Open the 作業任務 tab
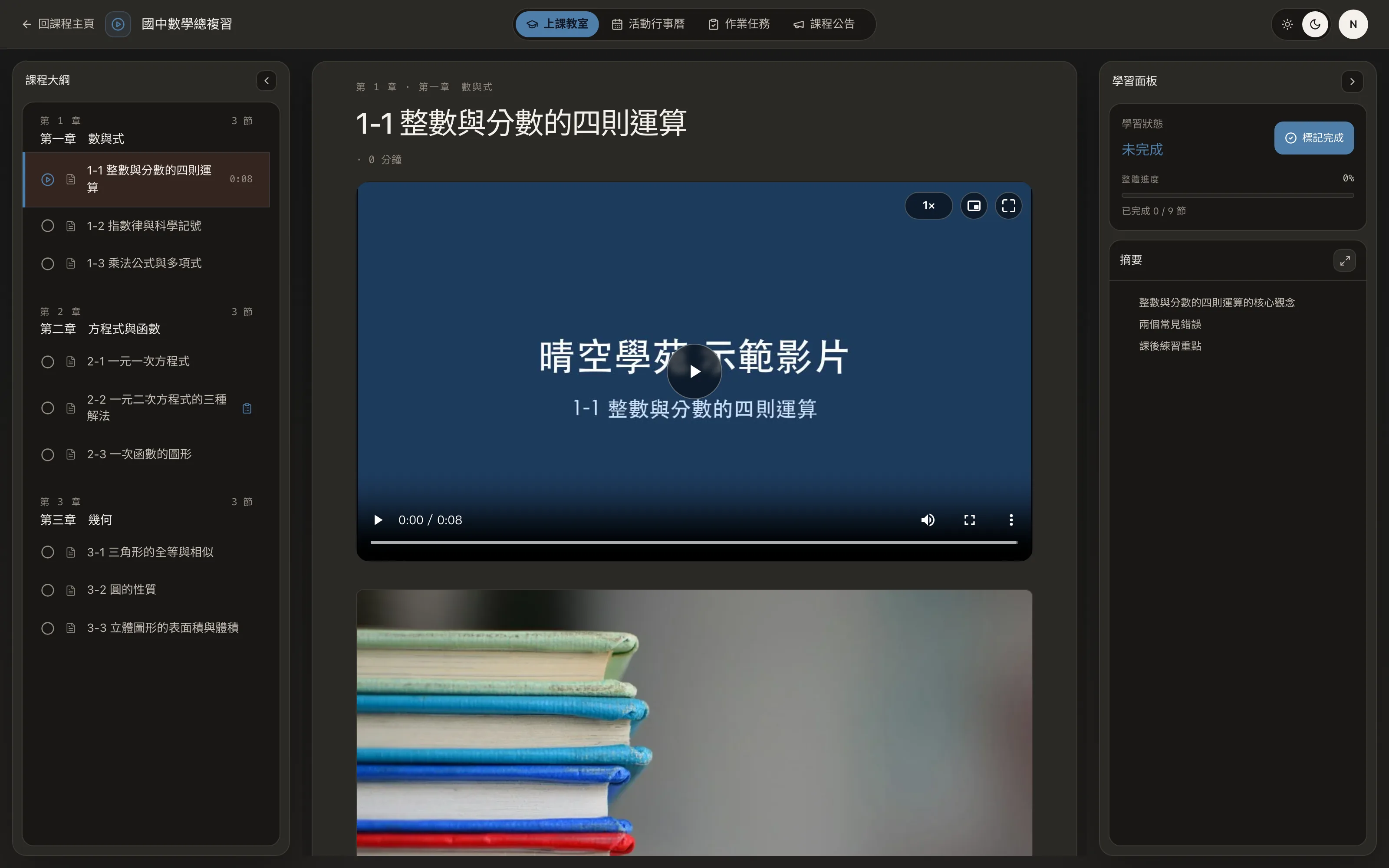The image size is (1389, 868). (x=739, y=24)
